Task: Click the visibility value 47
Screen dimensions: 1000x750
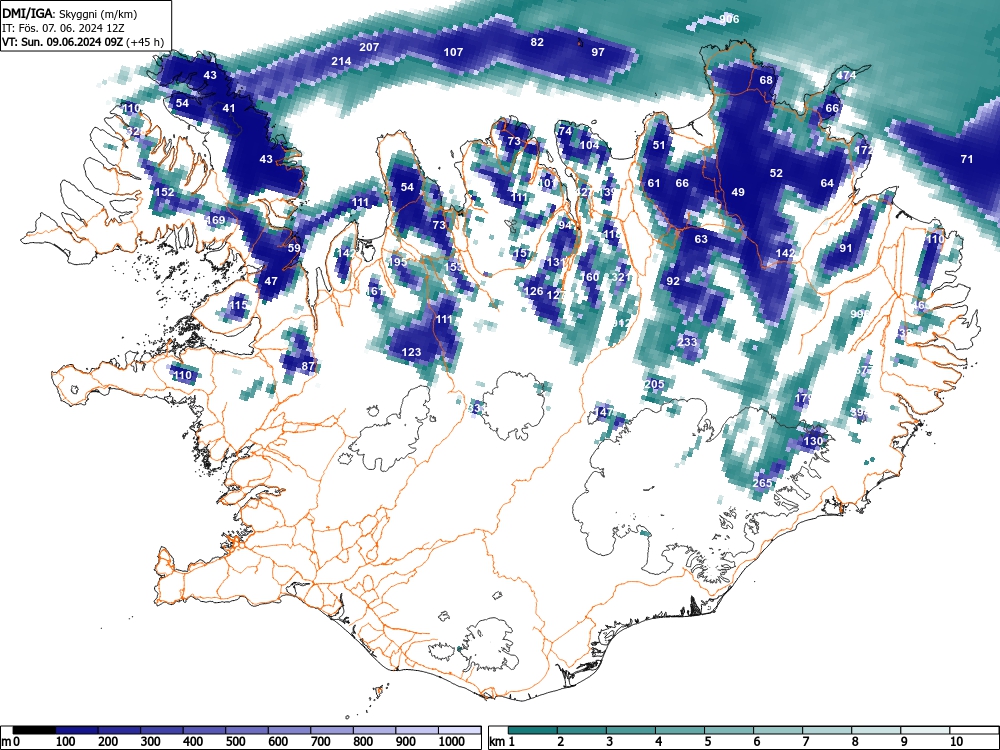Action: click(271, 281)
